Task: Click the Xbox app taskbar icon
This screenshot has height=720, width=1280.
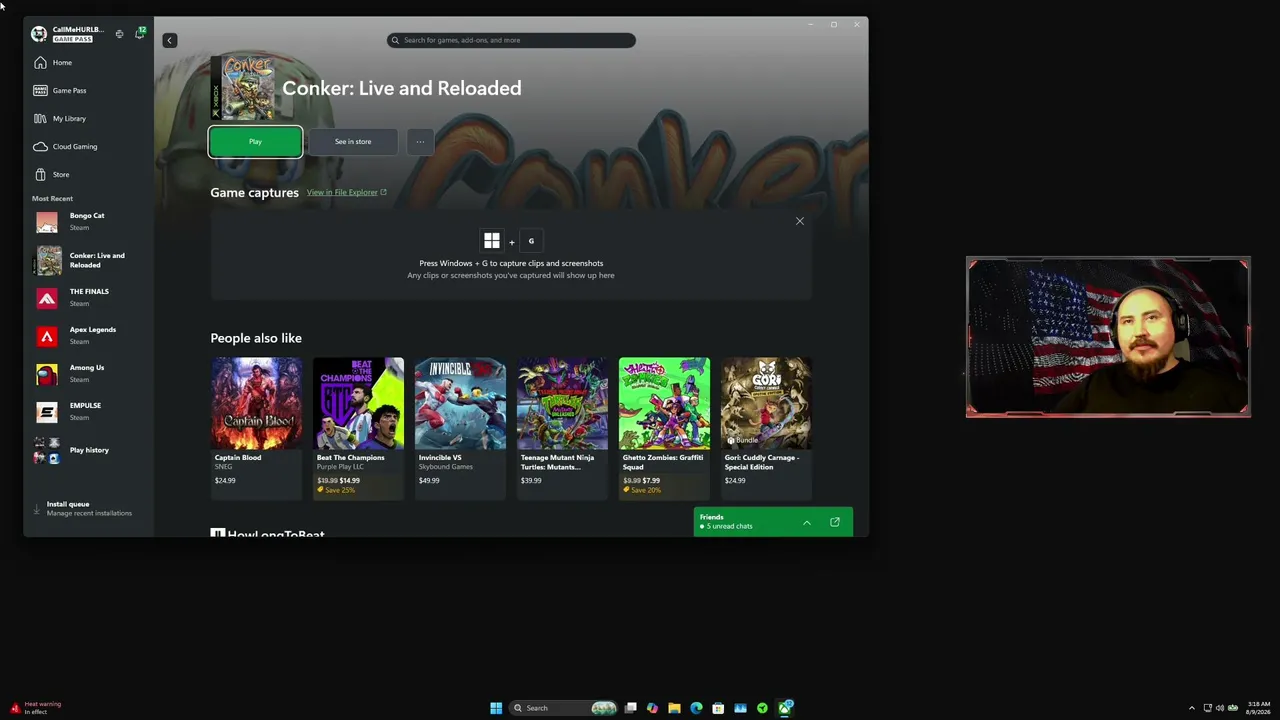Action: click(x=785, y=708)
